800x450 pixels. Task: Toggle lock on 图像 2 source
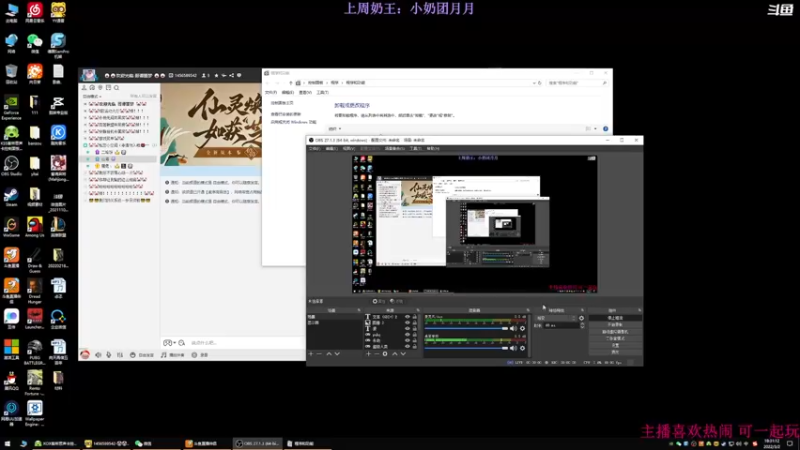(x=414, y=323)
